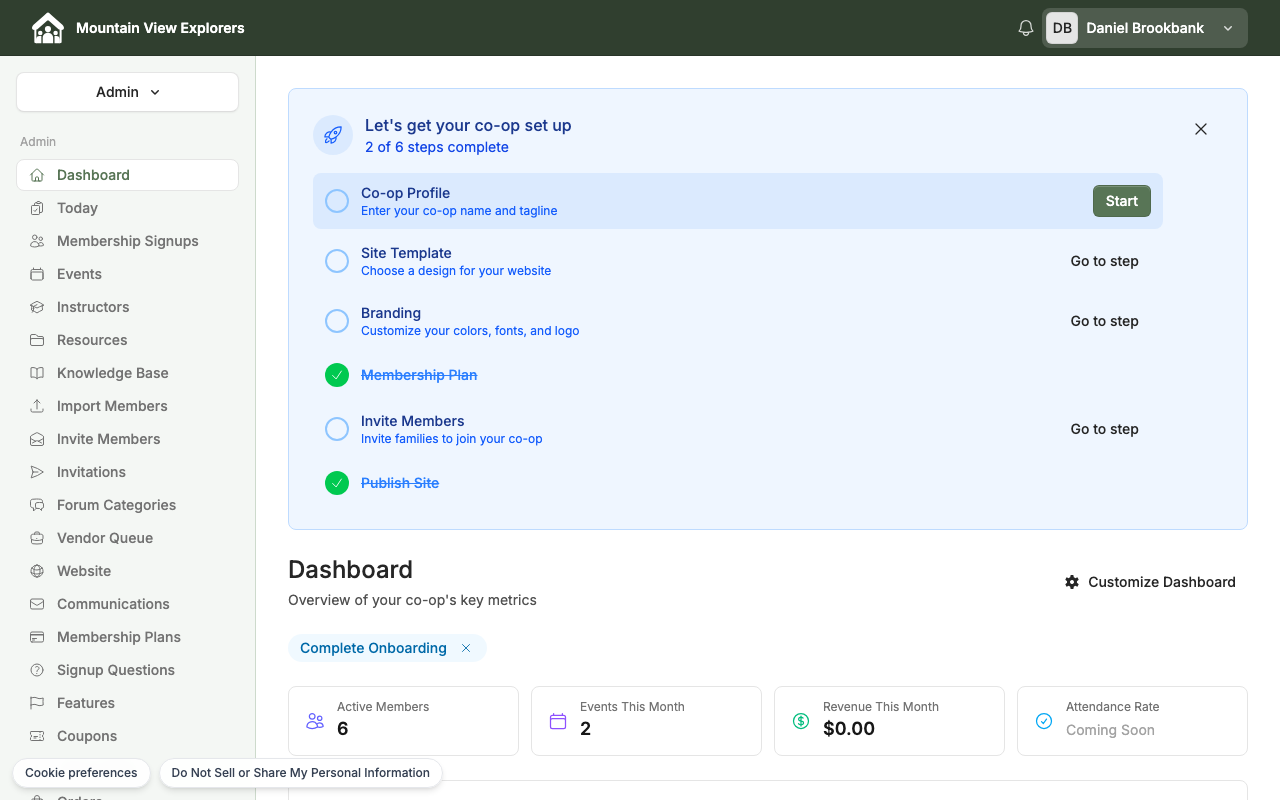Click the Events This Month calendar icon

pos(558,721)
